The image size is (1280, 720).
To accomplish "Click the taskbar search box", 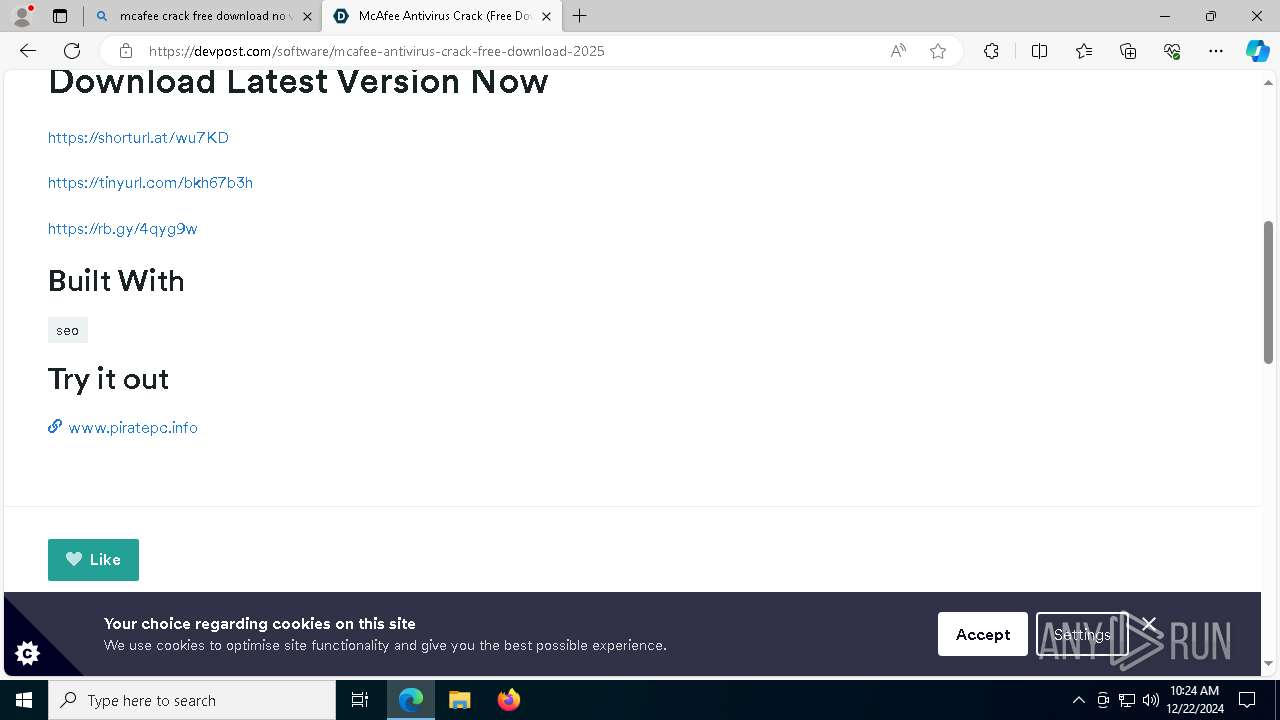I will [192, 700].
